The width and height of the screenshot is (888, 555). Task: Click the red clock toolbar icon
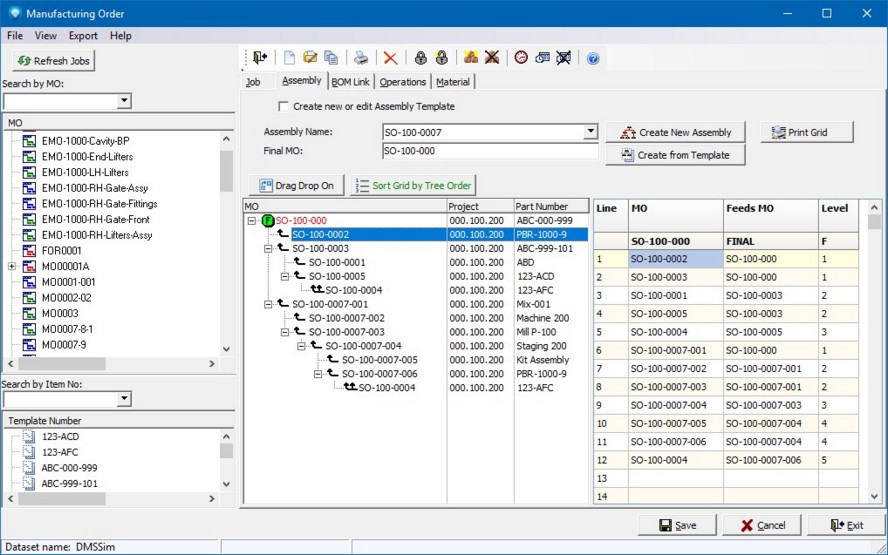click(521, 58)
